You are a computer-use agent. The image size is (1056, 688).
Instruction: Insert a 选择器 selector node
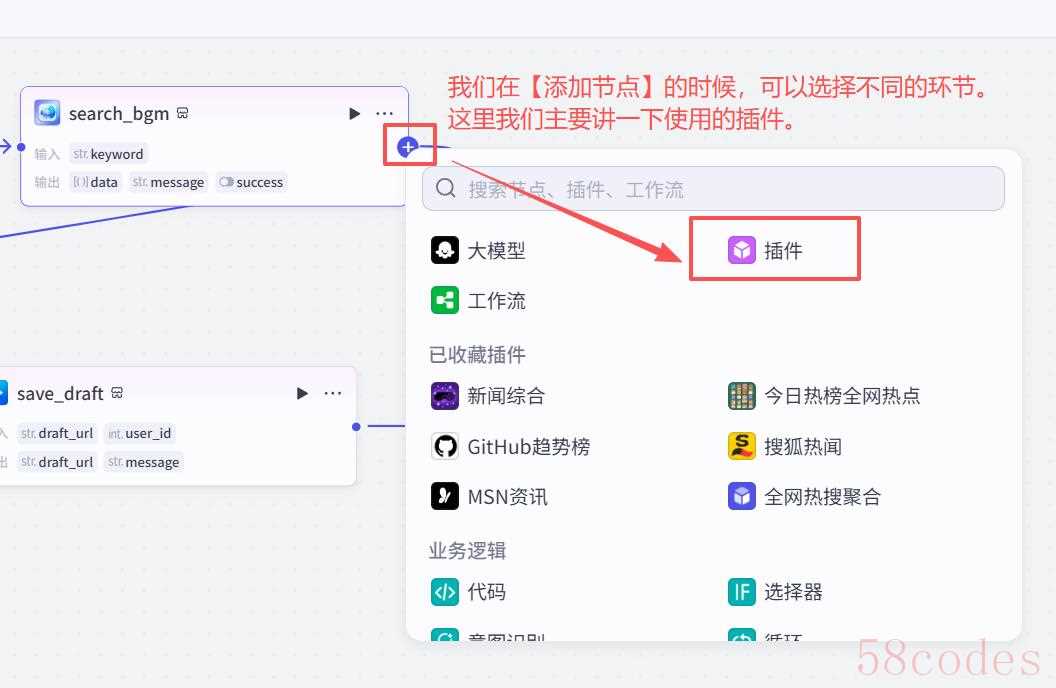tap(775, 592)
